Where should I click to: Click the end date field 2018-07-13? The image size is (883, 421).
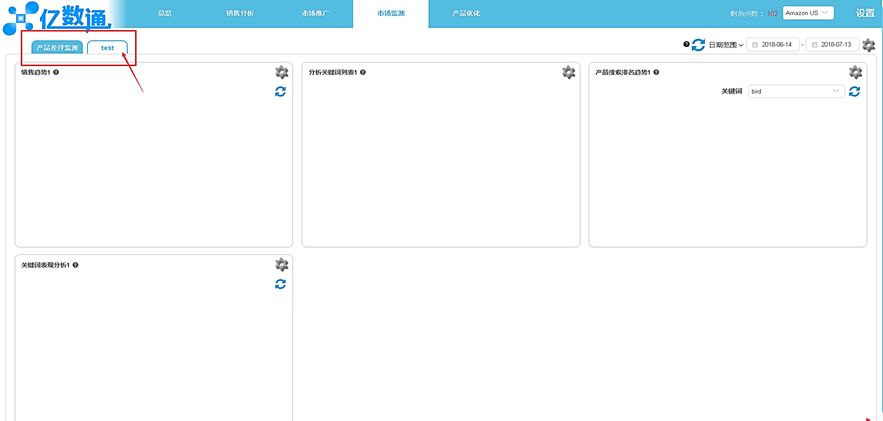[832, 44]
